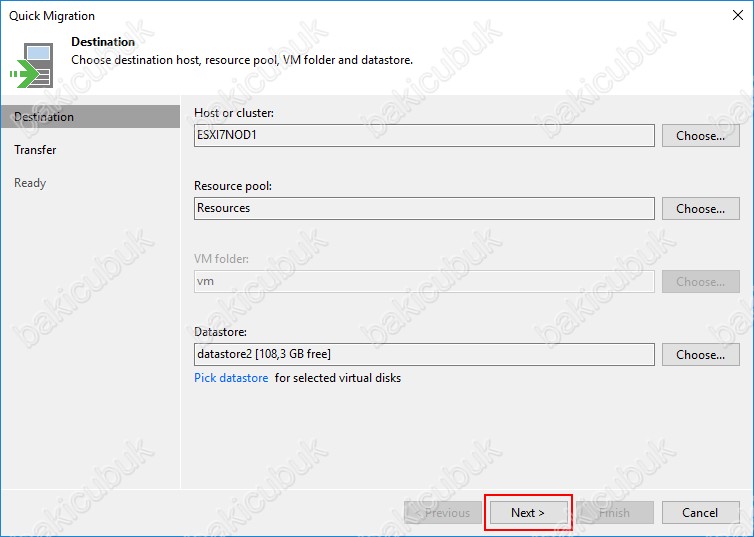Cancel the Quick Migration wizard
The image size is (754, 537).
click(701, 513)
